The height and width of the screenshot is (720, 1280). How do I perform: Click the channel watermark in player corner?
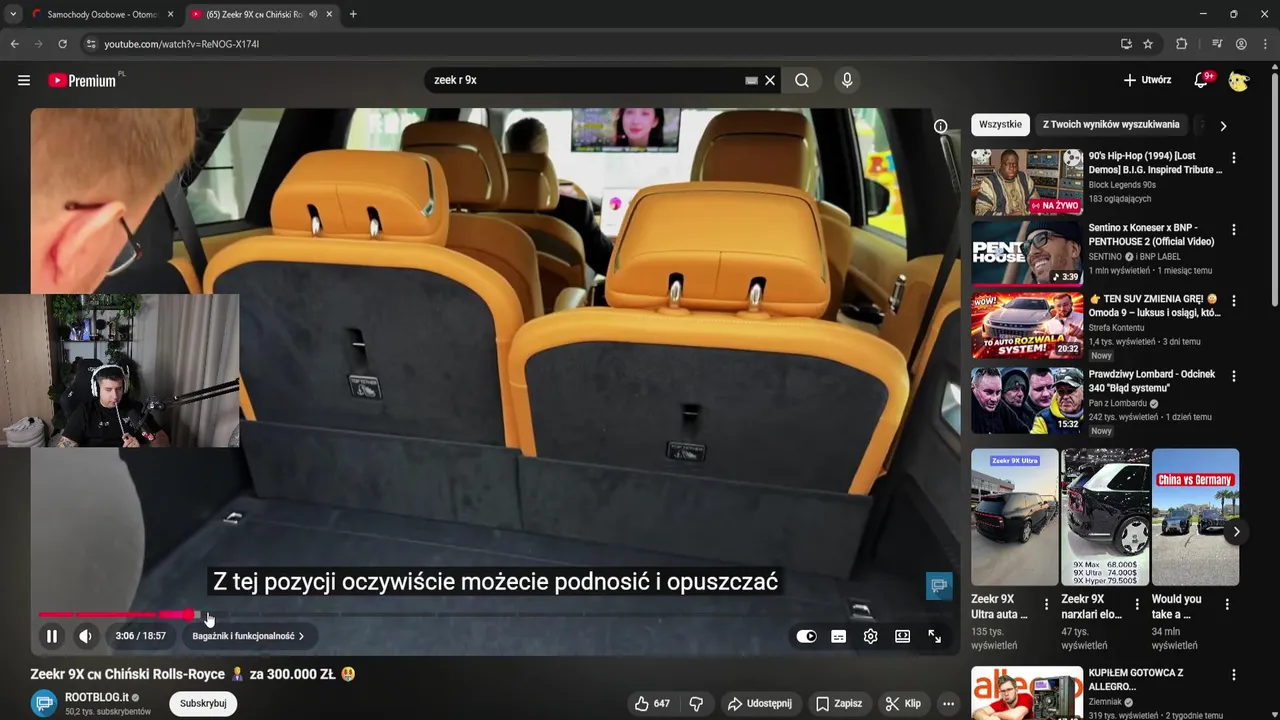939,586
